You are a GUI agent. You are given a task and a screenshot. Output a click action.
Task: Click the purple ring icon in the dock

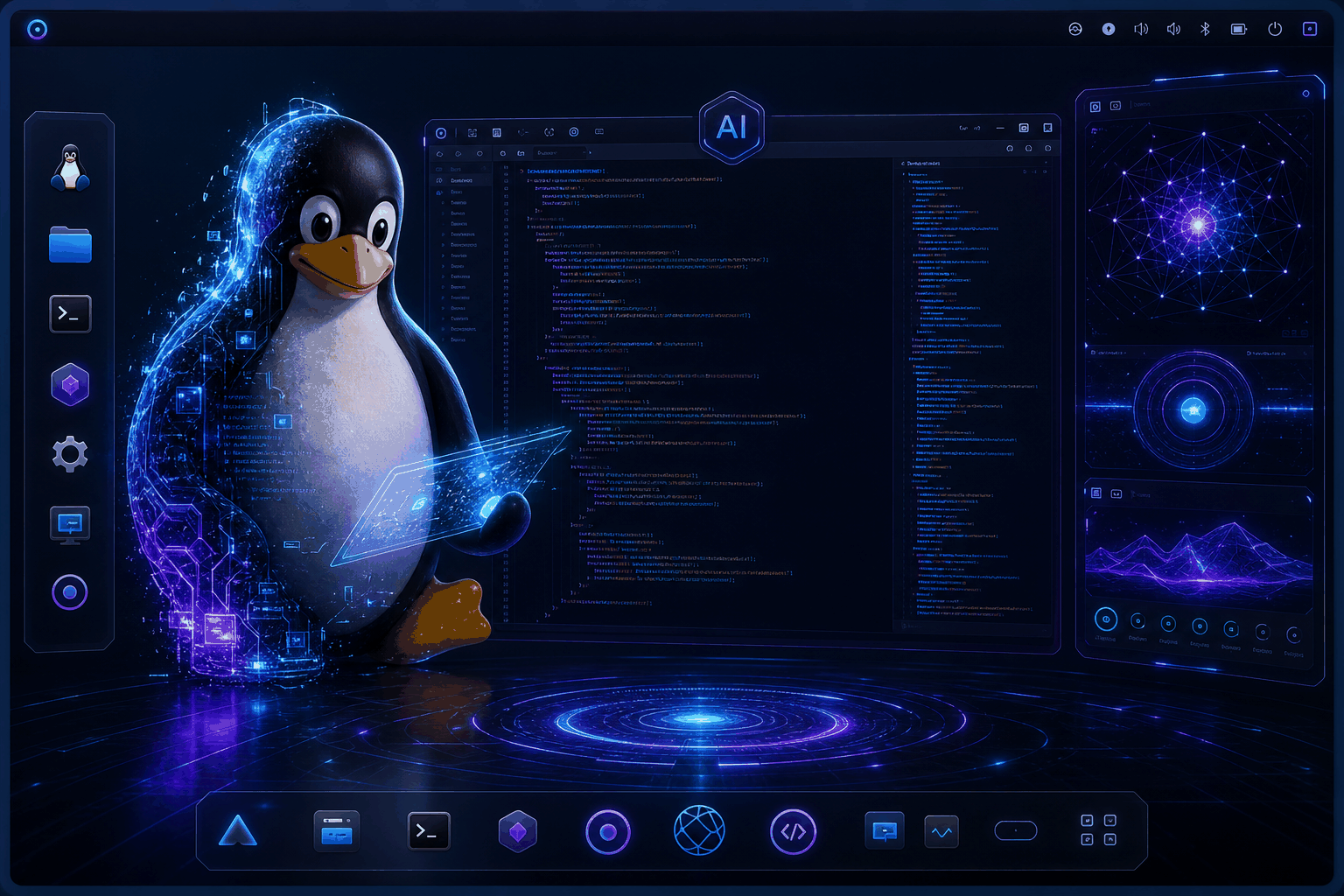point(608,831)
